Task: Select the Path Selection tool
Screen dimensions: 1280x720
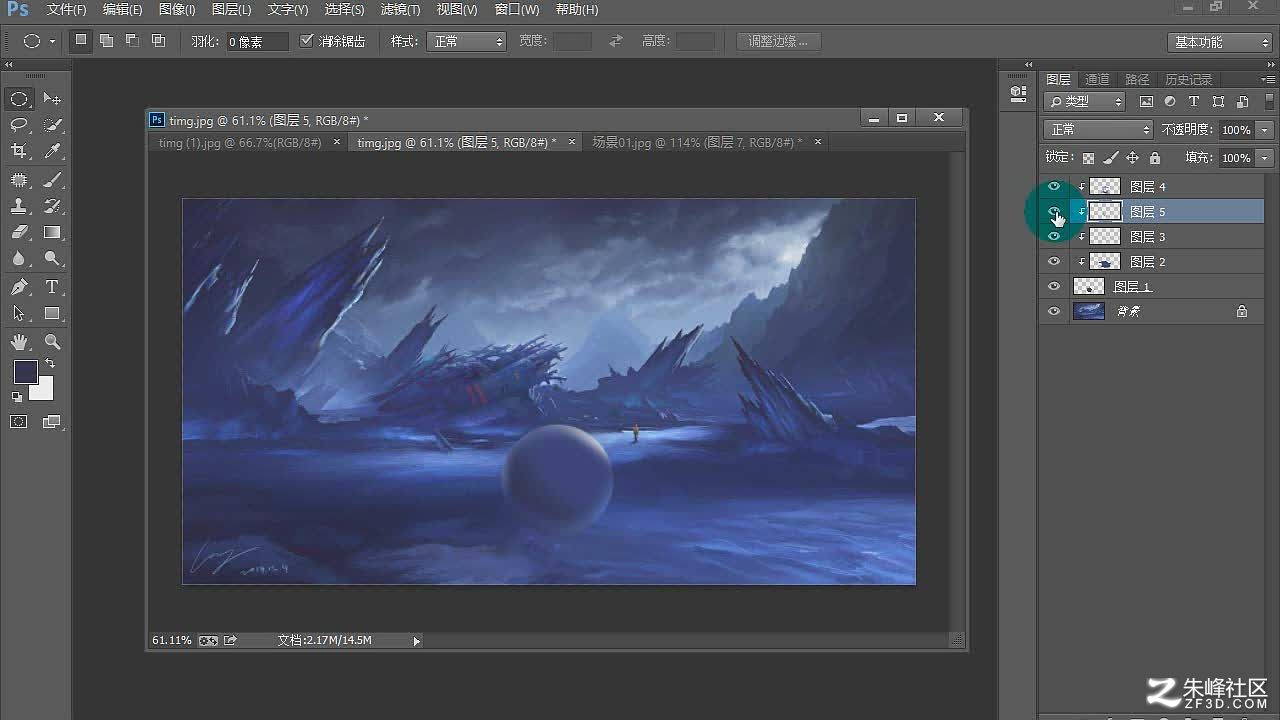Action: pyautogui.click(x=19, y=313)
